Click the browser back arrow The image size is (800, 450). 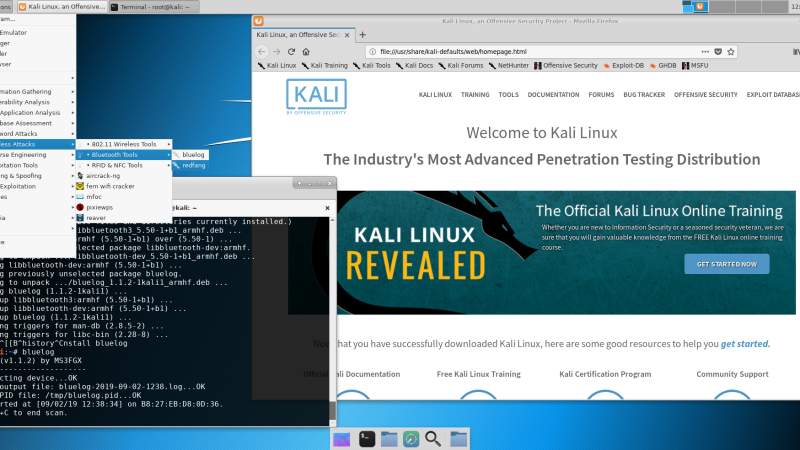point(262,50)
